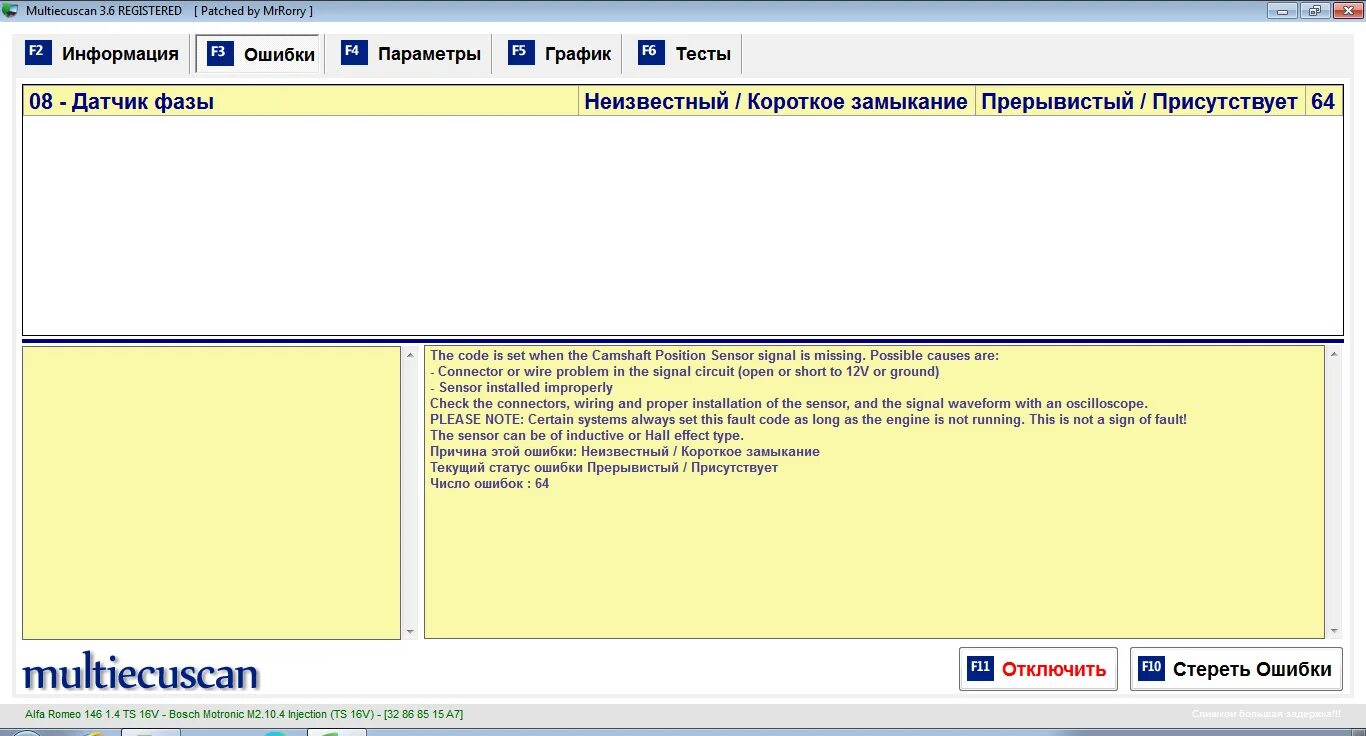Click the F11 icon on Отключить button

[980, 668]
